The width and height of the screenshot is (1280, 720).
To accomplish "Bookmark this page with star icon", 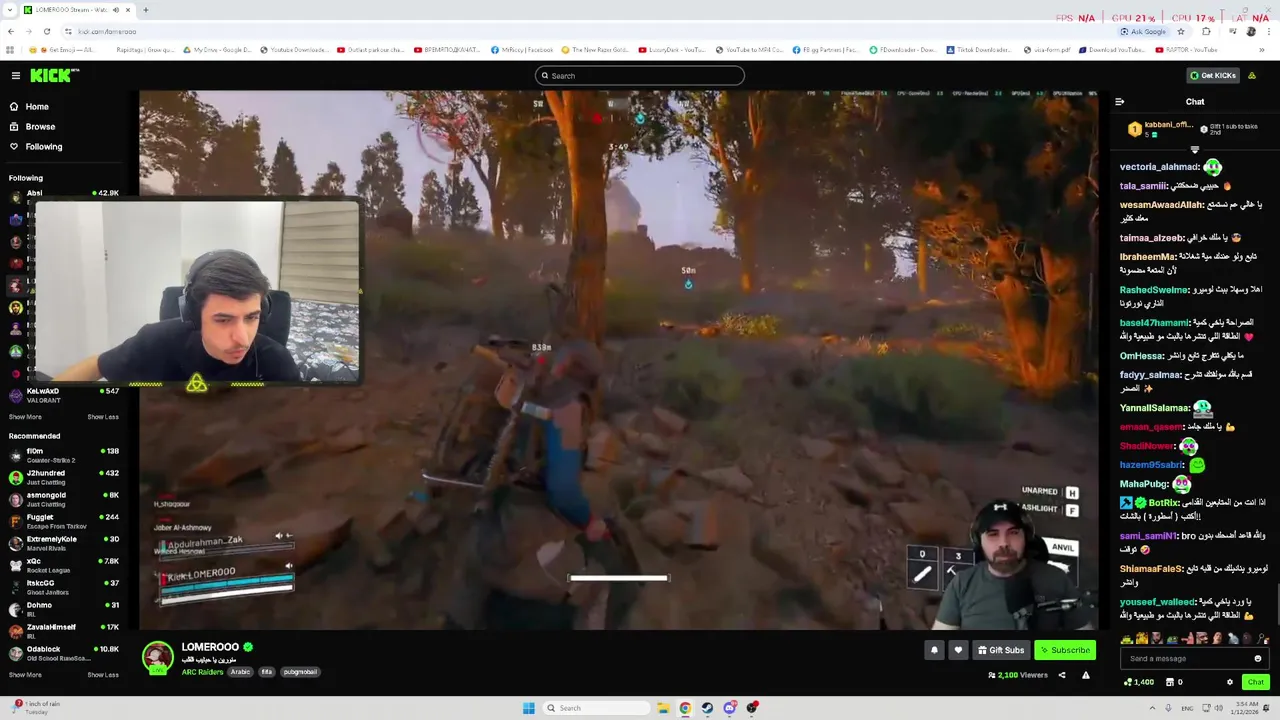I will pos(1180,31).
